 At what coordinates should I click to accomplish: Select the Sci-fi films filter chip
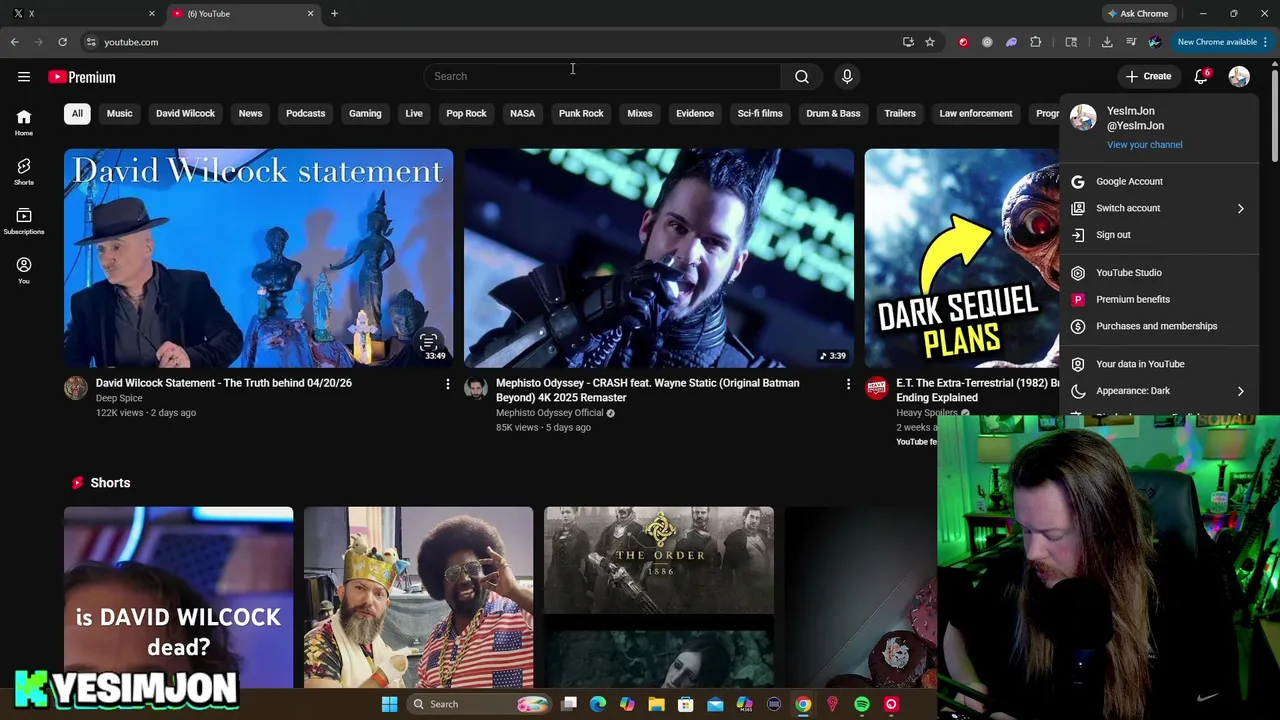[x=760, y=113]
